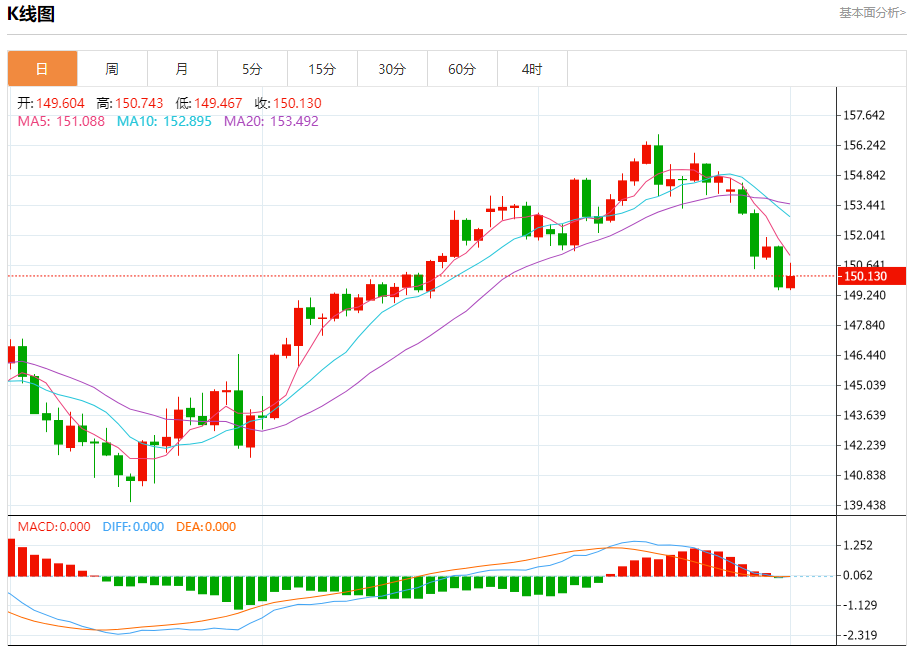The image size is (910, 646).
Task: Click the MACD value label
Action: 54,527
